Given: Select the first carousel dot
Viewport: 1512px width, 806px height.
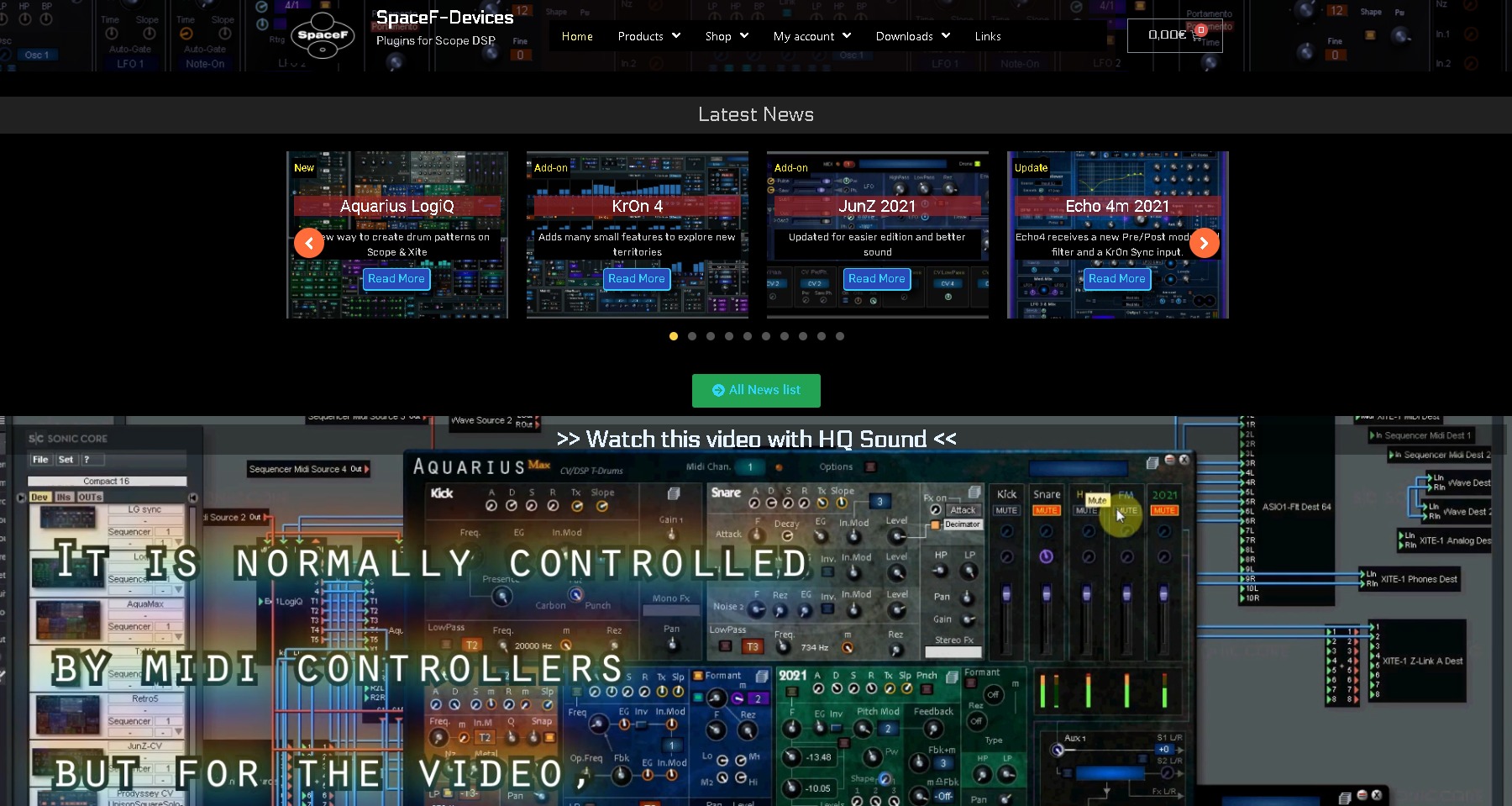Looking at the screenshot, I should click(674, 336).
